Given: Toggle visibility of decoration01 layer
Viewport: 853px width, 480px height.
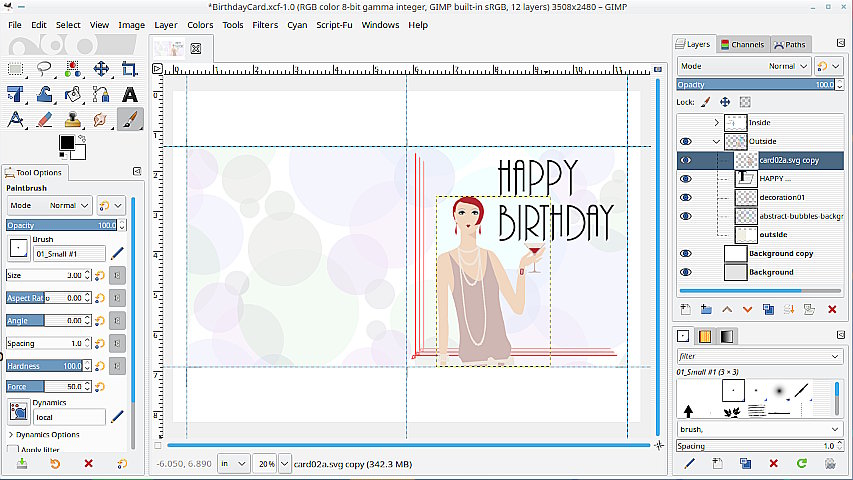Looking at the screenshot, I should [x=685, y=197].
